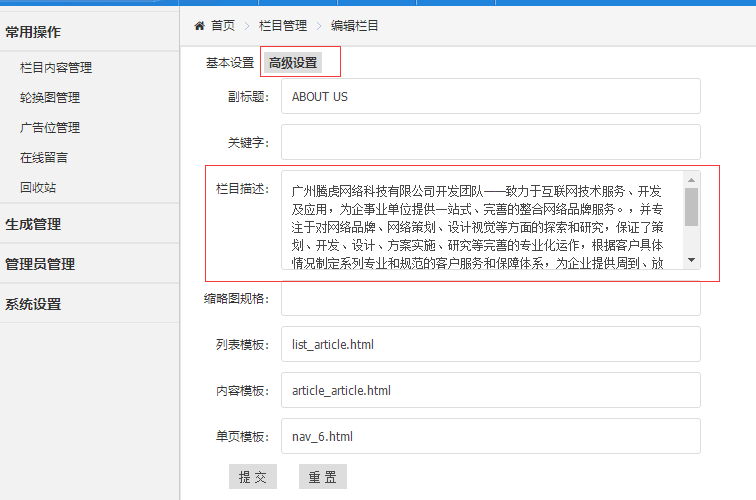Open the 回收站 sidebar item
The width and height of the screenshot is (756, 500).
38,188
